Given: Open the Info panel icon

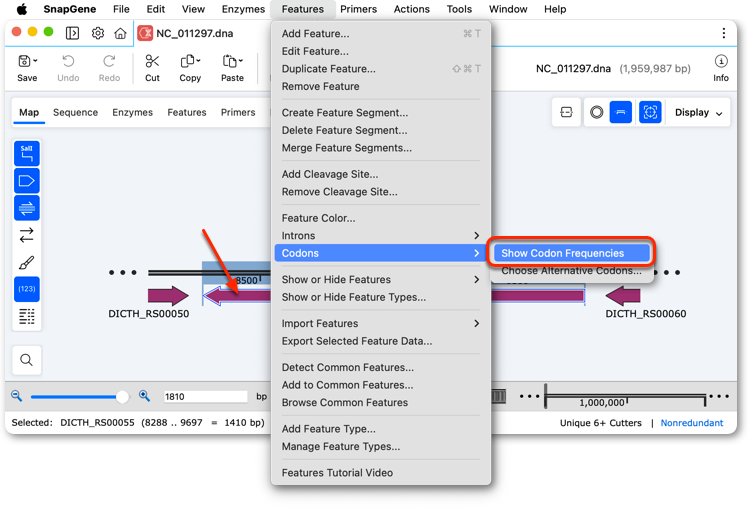Looking at the screenshot, I should click(x=721, y=61).
